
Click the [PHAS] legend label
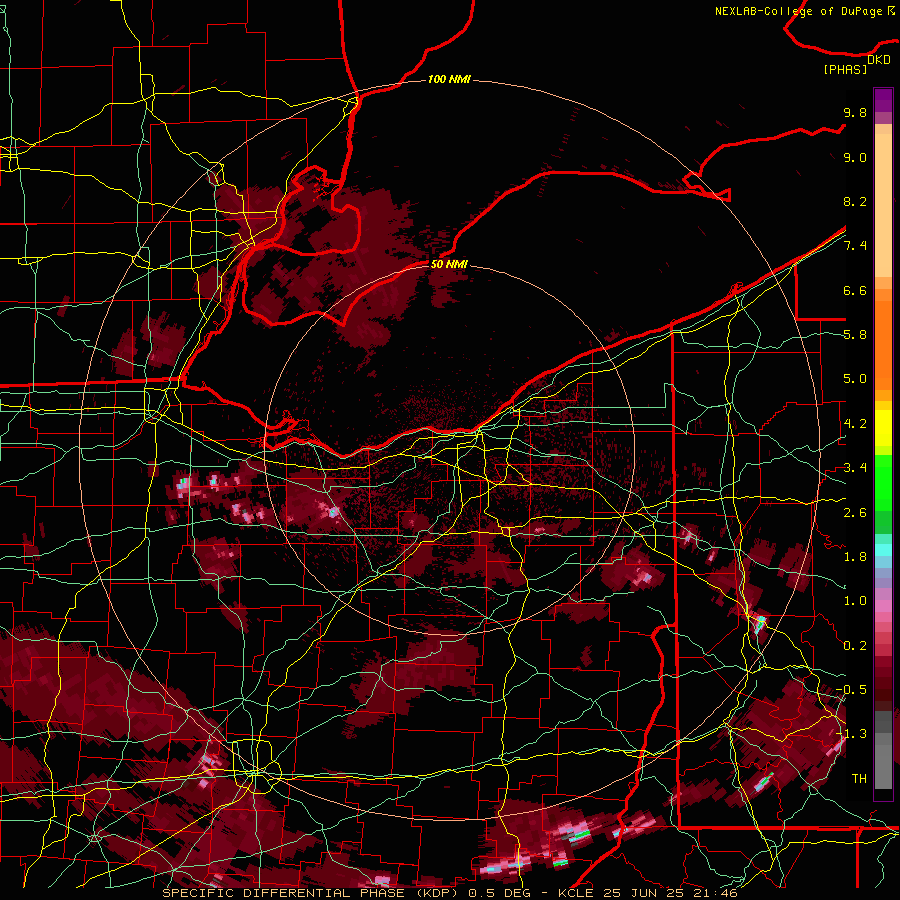tap(845, 69)
